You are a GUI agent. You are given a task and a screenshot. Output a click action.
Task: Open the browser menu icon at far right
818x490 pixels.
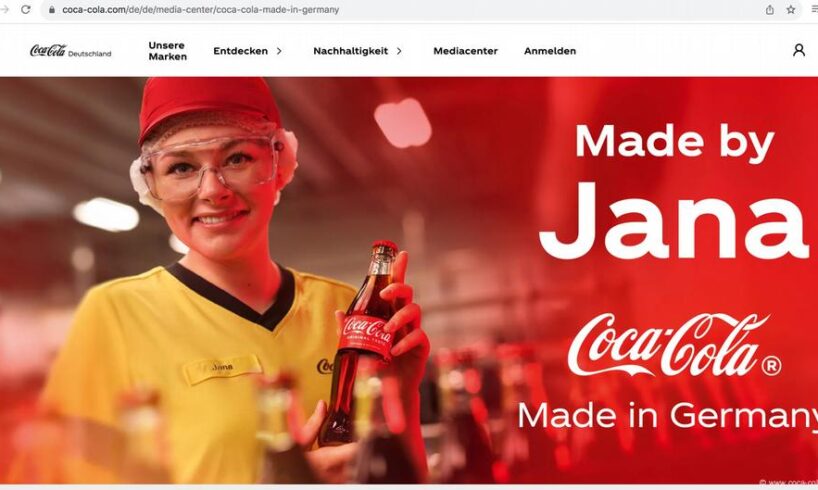coord(814,9)
